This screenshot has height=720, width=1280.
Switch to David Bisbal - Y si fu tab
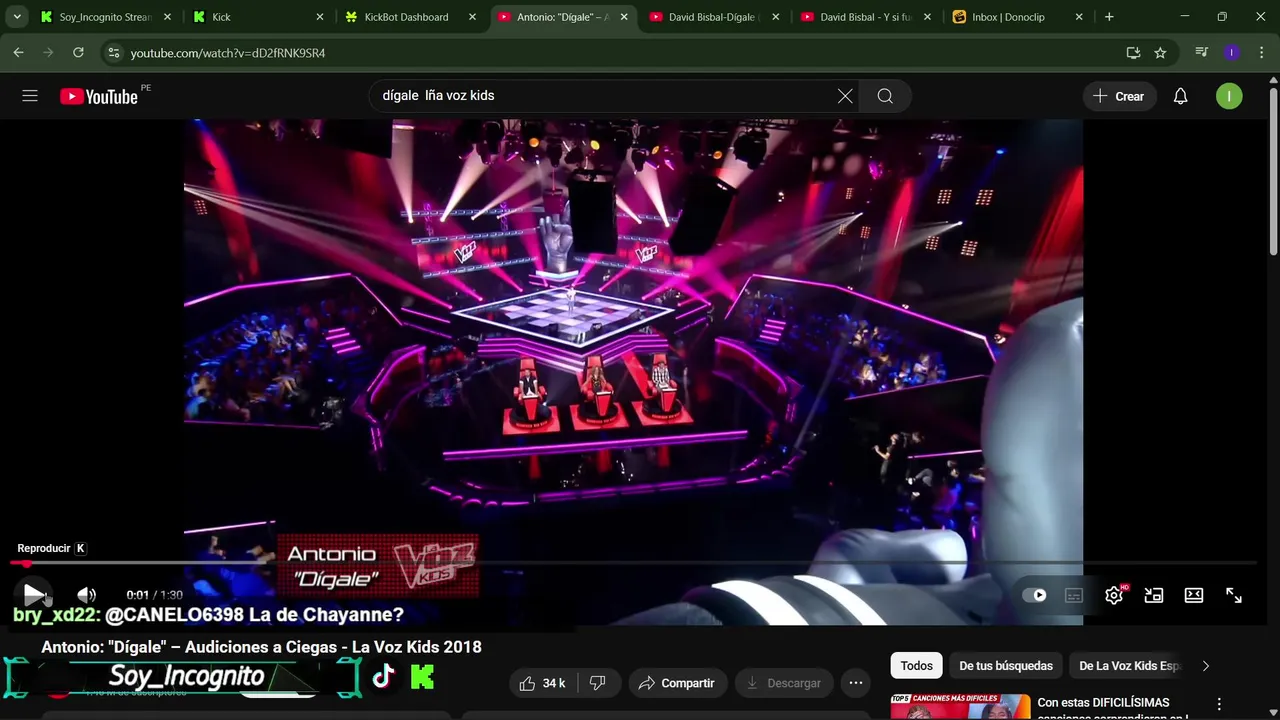(865, 17)
